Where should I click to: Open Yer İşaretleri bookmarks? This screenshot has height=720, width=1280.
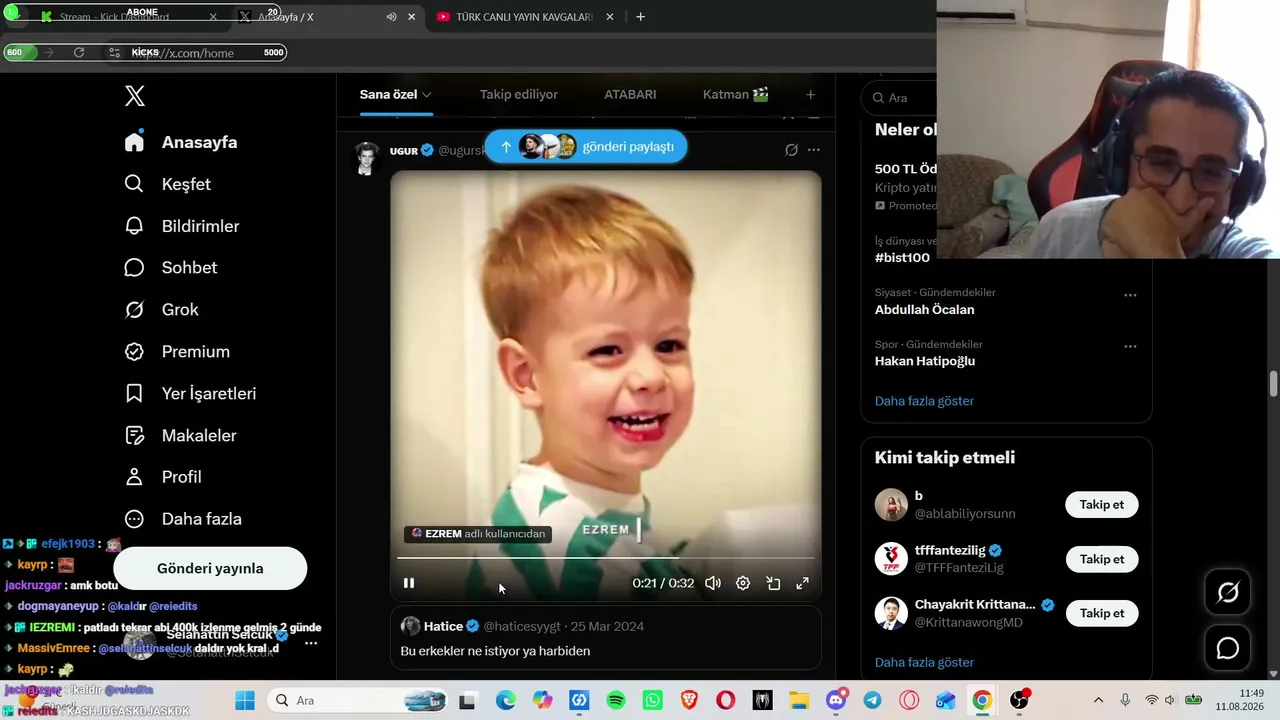click(190, 393)
